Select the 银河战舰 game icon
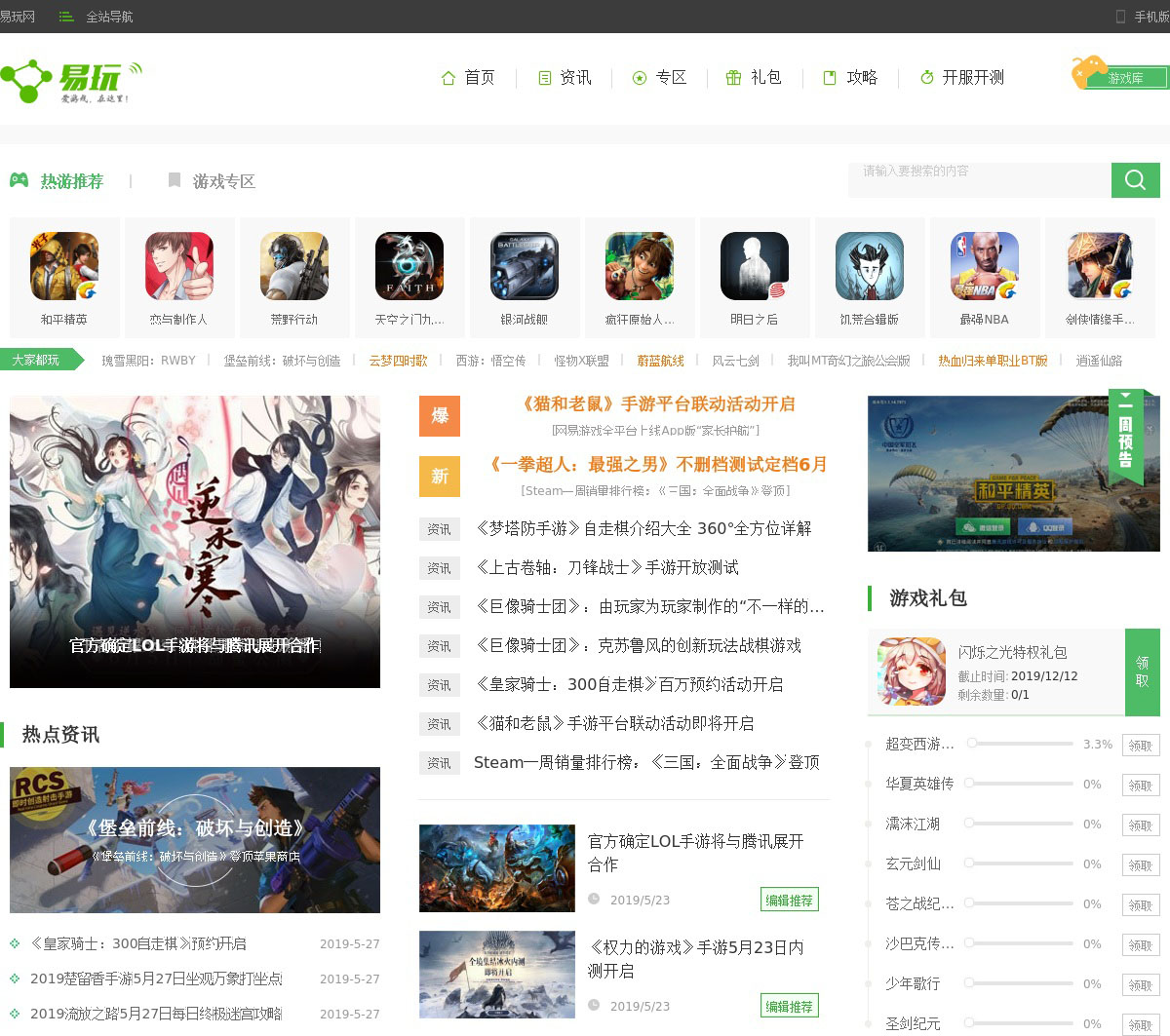 (x=525, y=266)
